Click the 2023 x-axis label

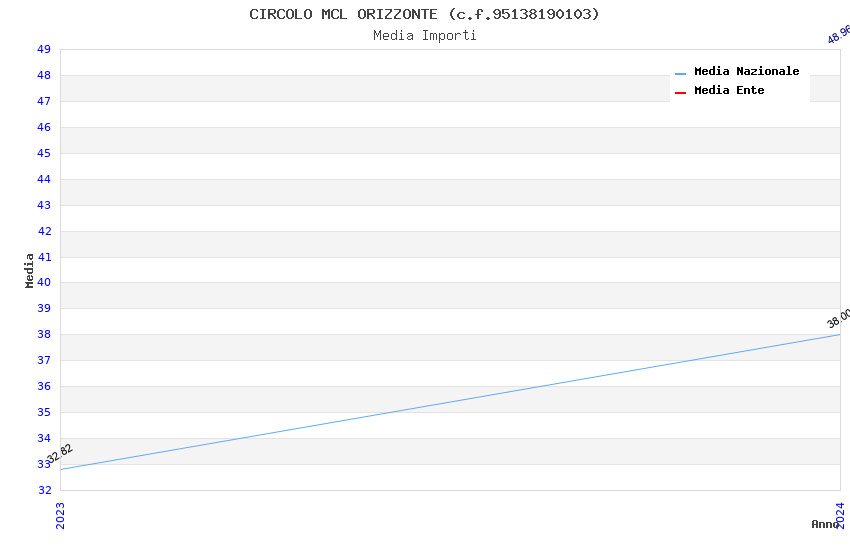click(x=60, y=515)
